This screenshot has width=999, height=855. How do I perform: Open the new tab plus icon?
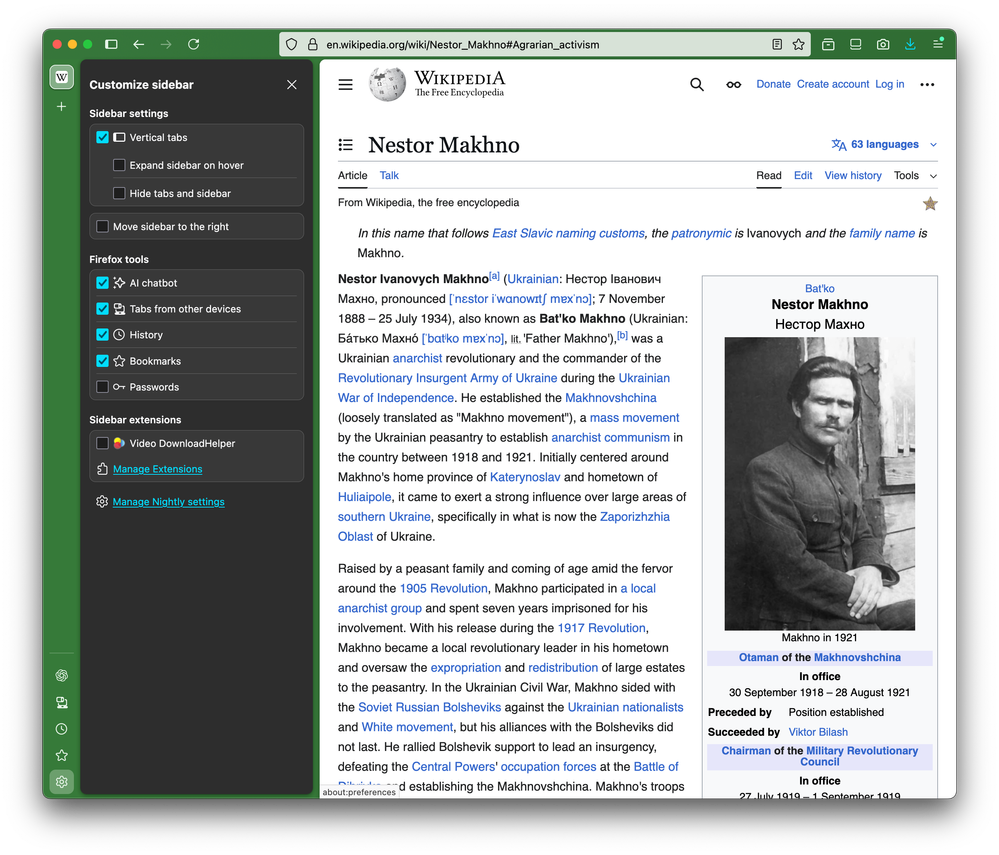(x=62, y=106)
